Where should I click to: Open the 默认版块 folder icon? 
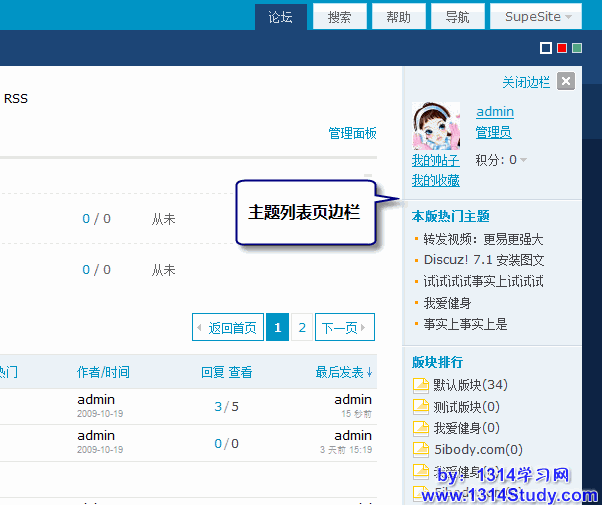pos(421,385)
